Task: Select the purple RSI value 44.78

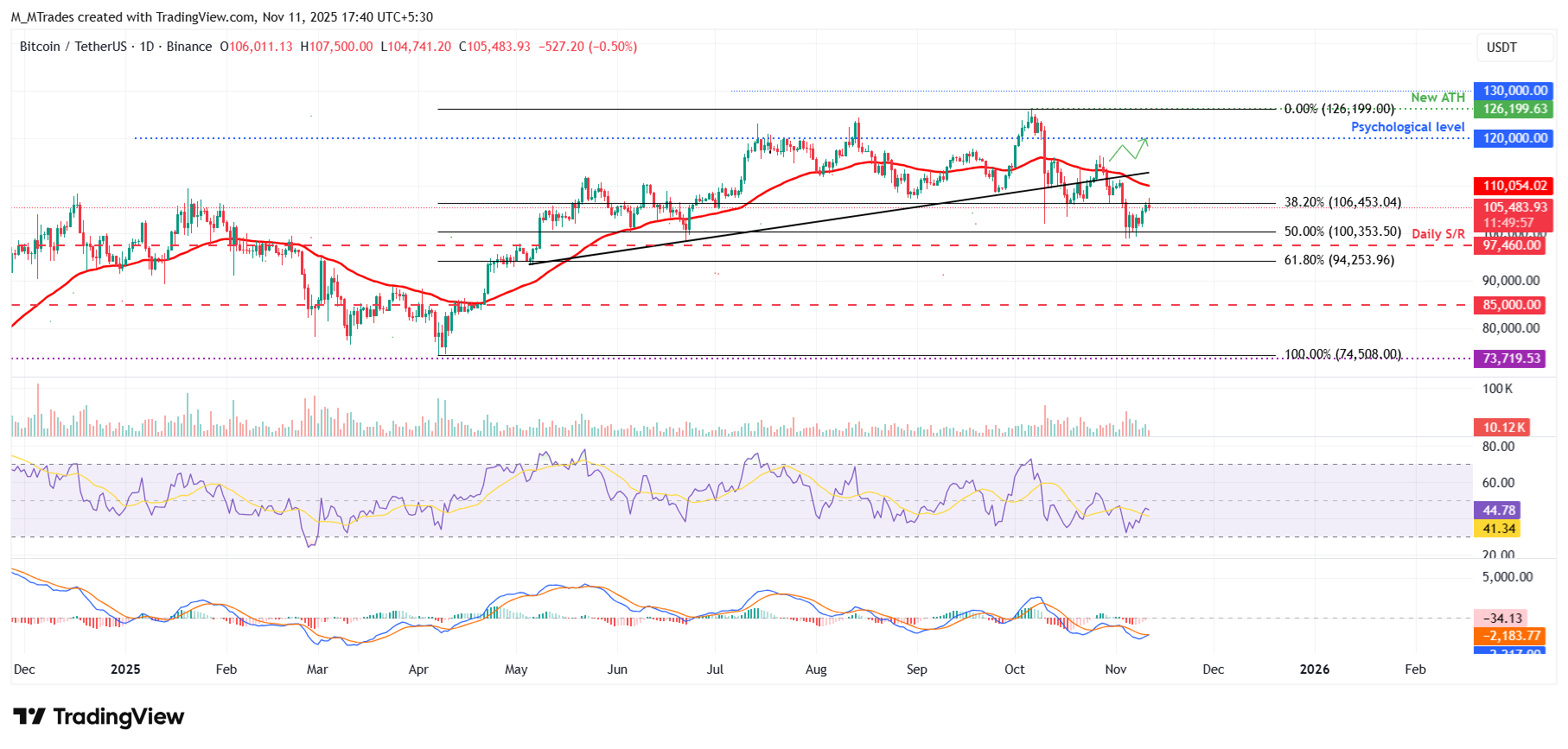Action: pyautogui.click(x=1500, y=511)
